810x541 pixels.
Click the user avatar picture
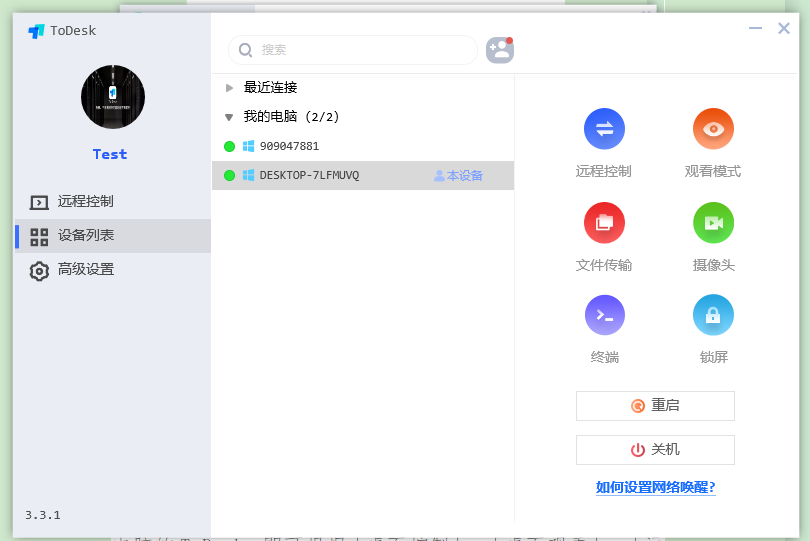pyautogui.click(x=113, y=97)
